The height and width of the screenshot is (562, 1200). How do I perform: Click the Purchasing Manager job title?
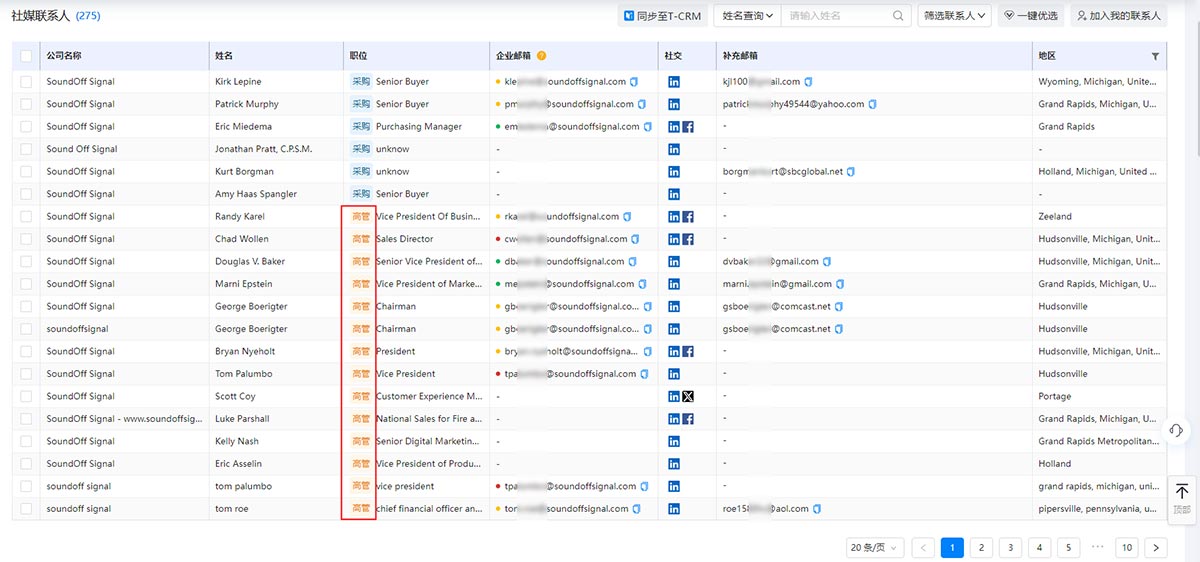(419, 127)
